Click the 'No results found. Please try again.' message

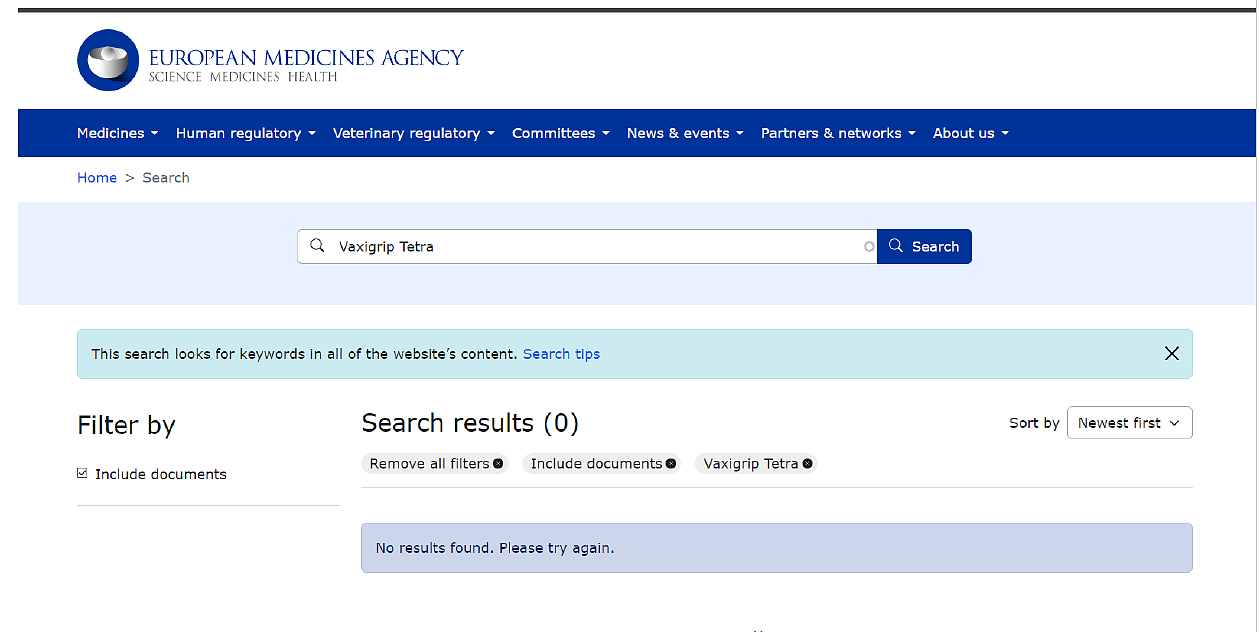pos(495,548)
